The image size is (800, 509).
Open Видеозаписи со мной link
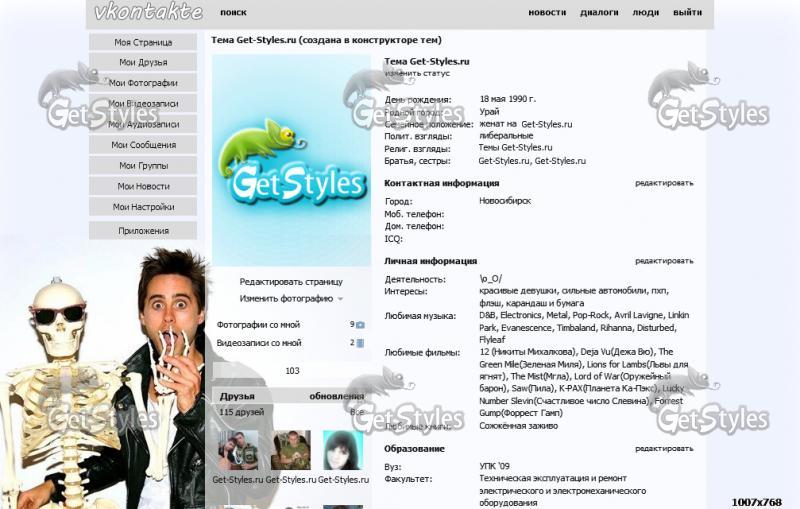click(x=259, y=343)
